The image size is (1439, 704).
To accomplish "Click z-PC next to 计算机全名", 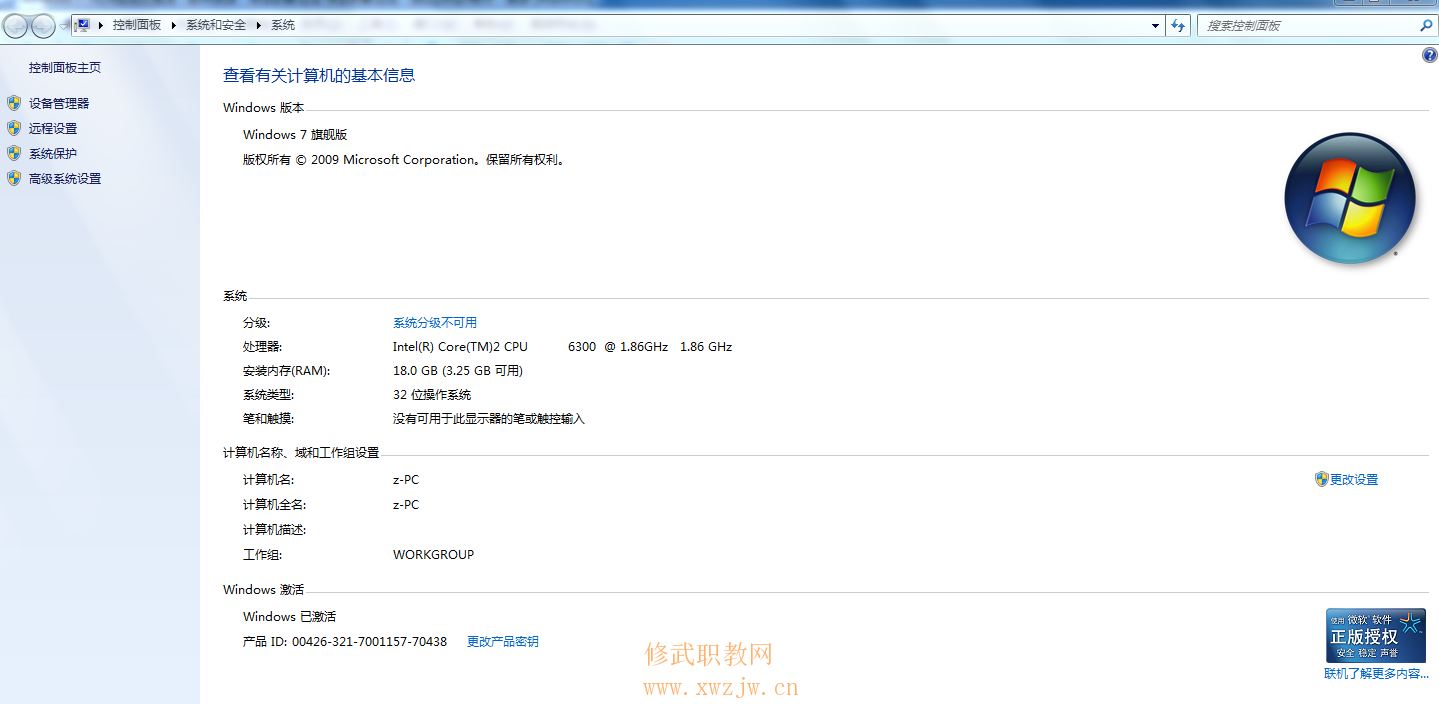I will [x=406, y=505].
